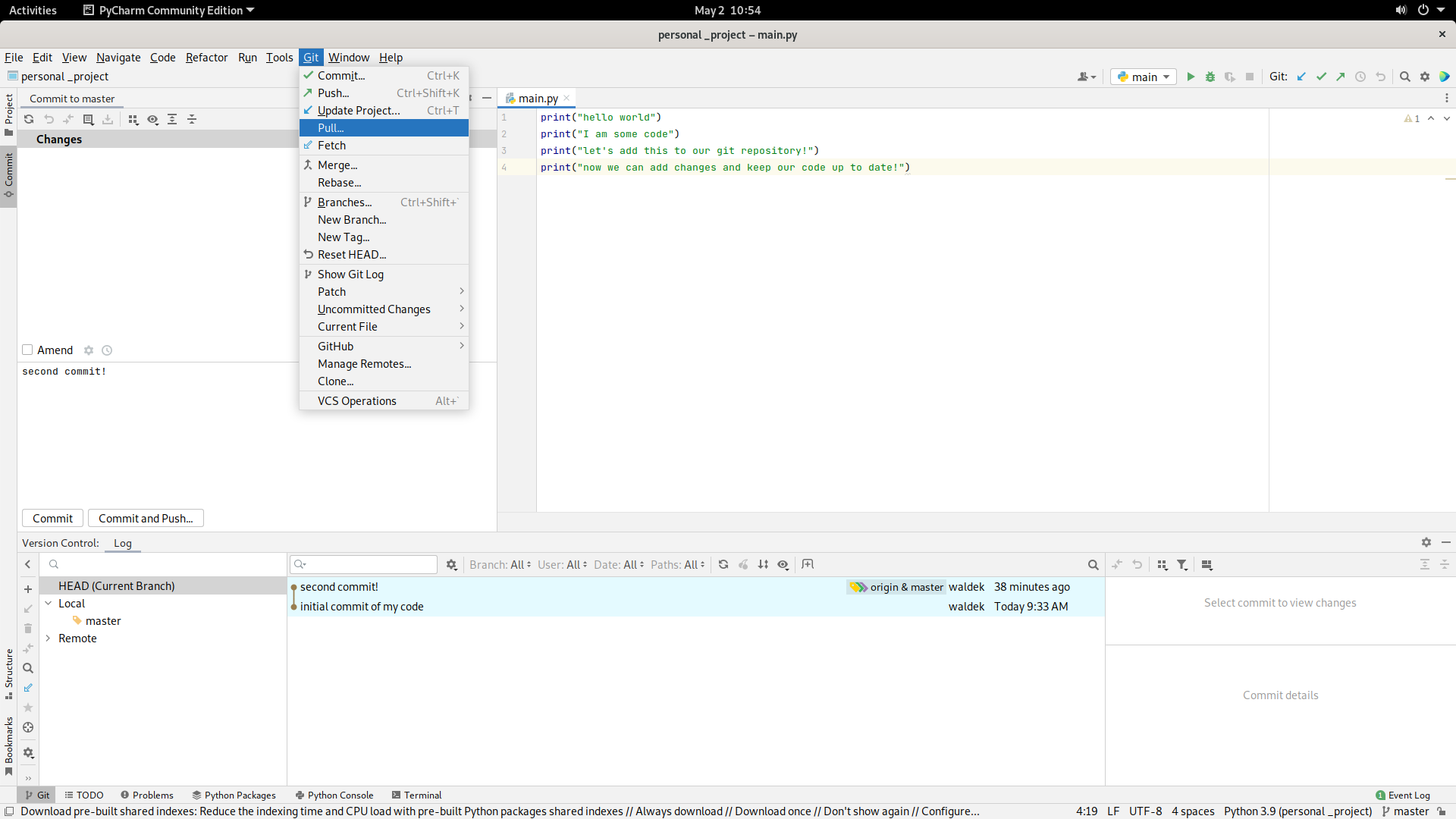Open the Python Console tool window
Image resolution: width=1456 pixels, height=819 pixels.
click(334, 795)
